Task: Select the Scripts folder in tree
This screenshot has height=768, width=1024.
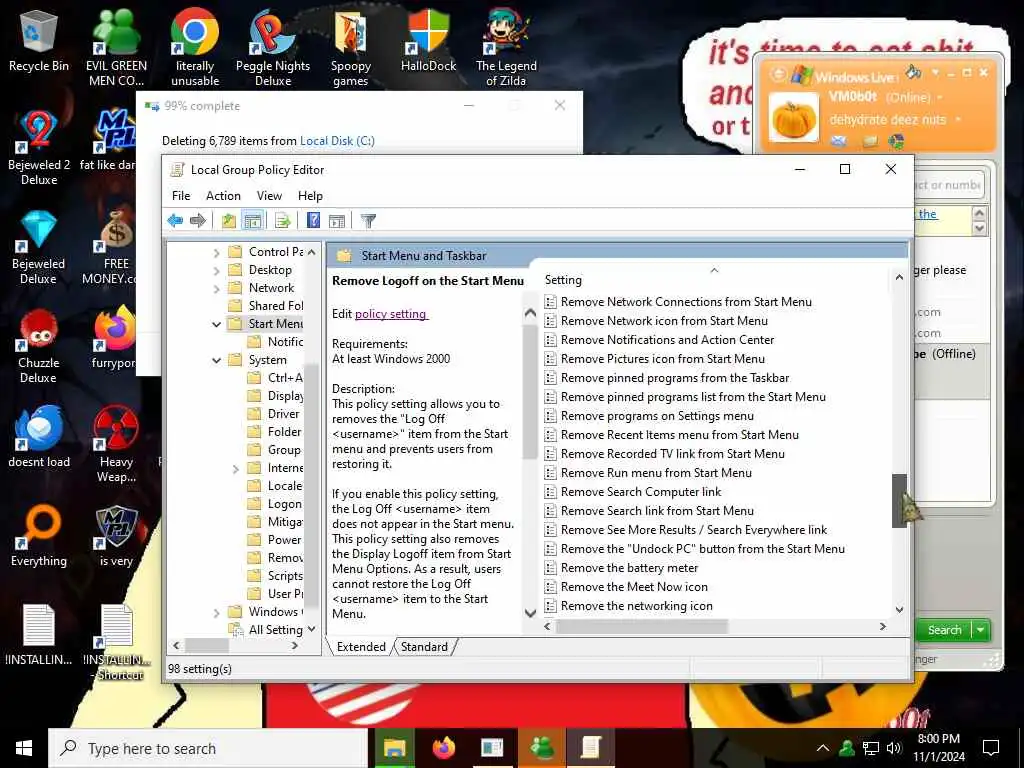Action: (276, 576)
